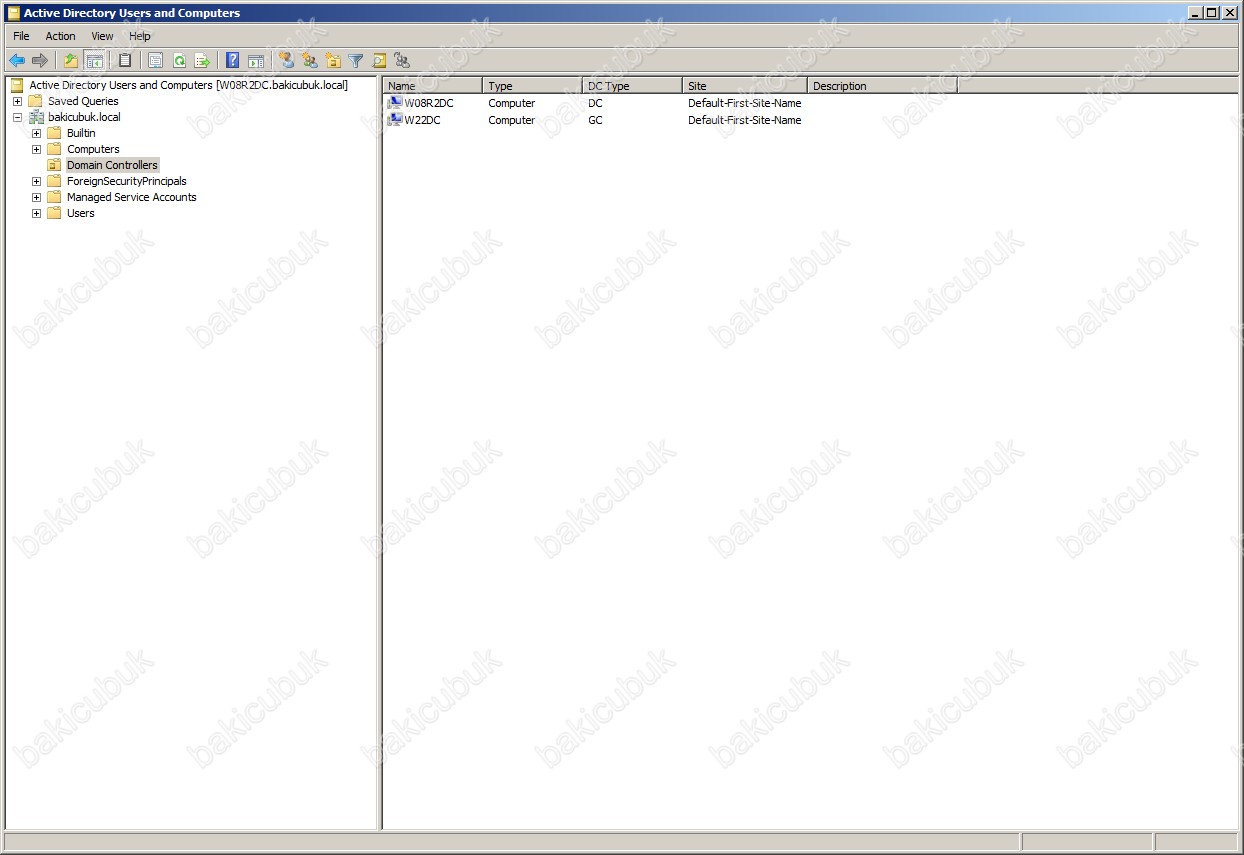Screen dimensions: 1244x855
Task: Click the Saved Queries folder icon
Action: click(x=36, y=101)
